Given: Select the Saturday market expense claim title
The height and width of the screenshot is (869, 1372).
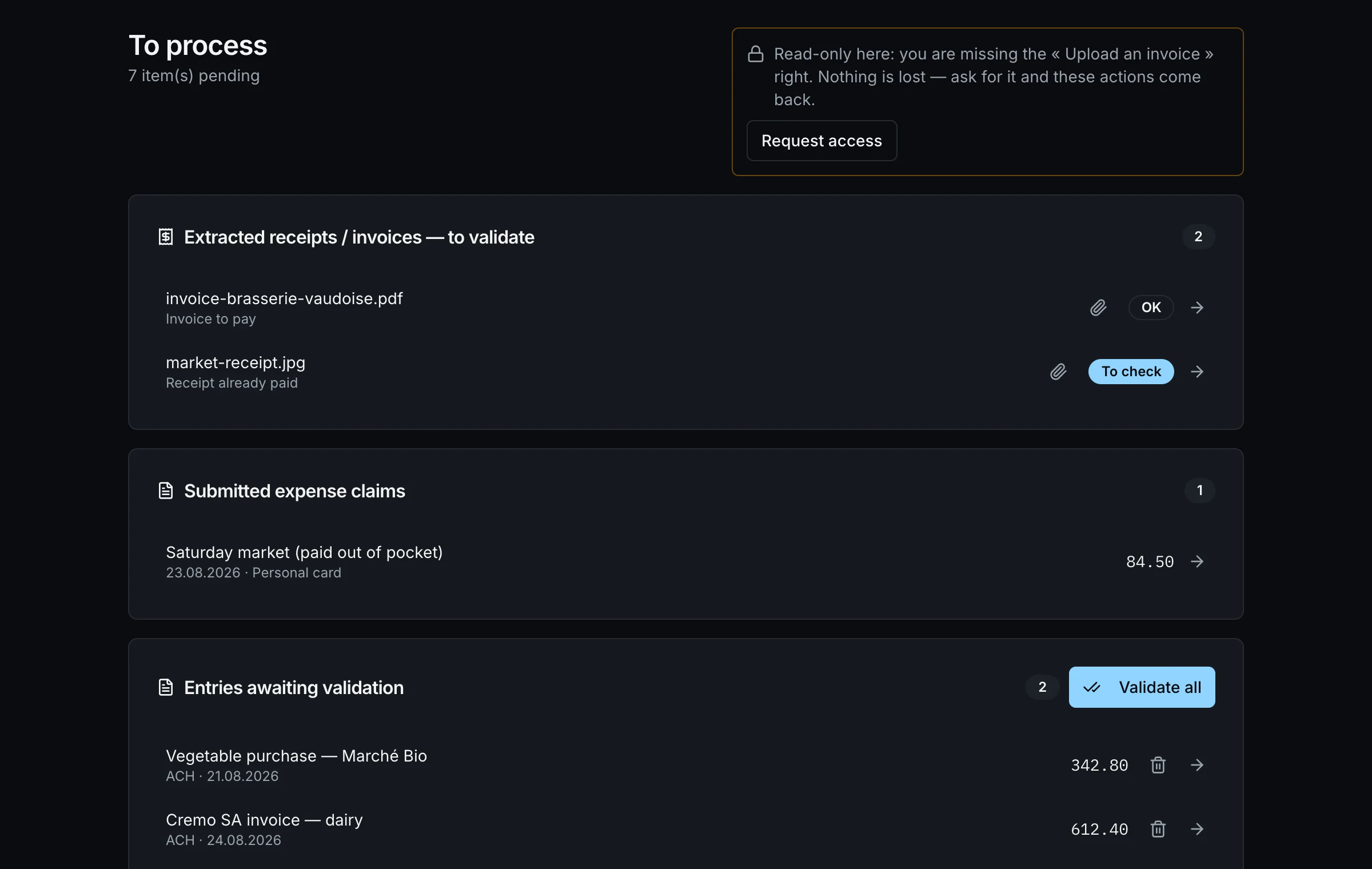Looking at the screenshot, I should (x=304, y=552).
